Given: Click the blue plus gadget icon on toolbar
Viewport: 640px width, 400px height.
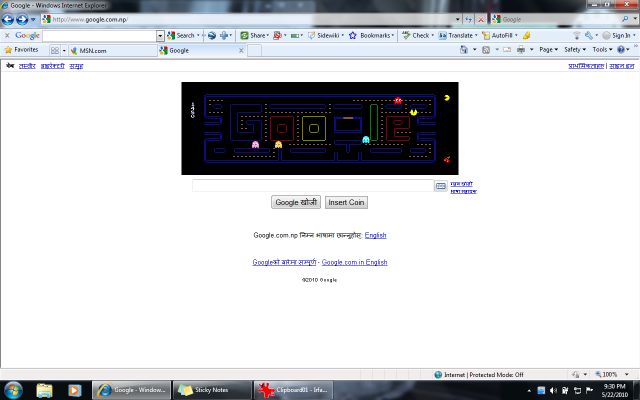Looking at the screenshot, I should coord(224,36).
